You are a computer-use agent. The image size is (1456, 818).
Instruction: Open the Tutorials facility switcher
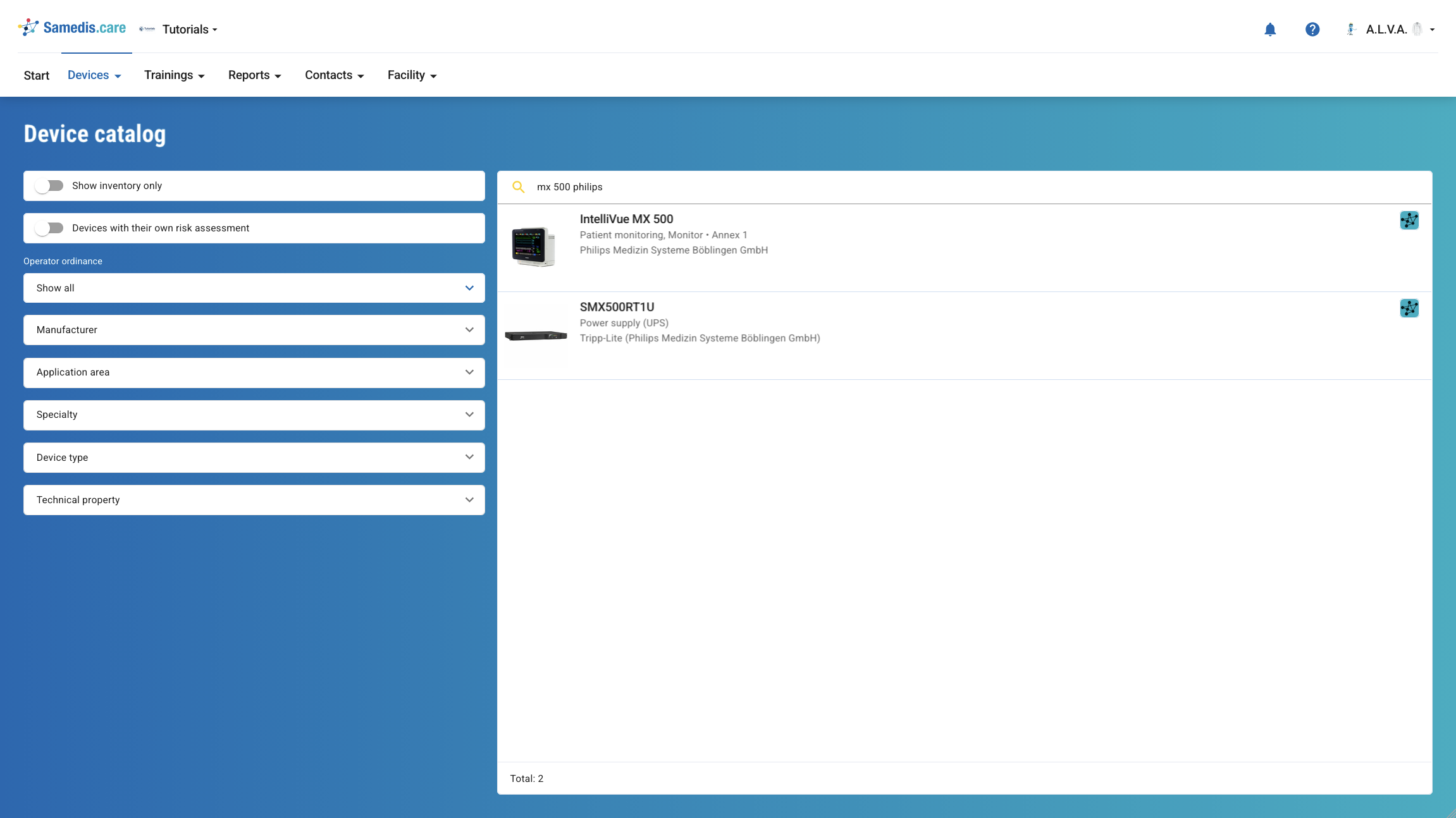190,29
